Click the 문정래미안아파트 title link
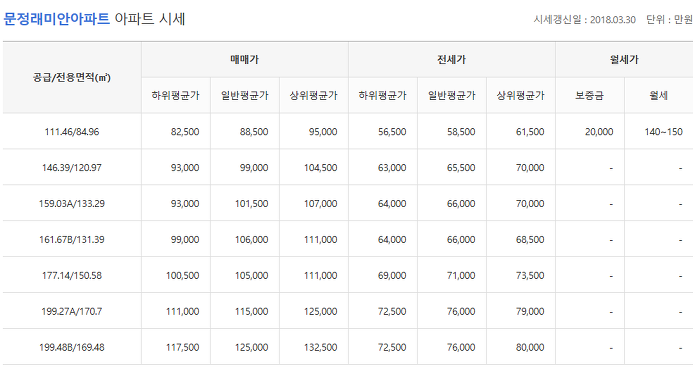The width and height of the screenshot is (700, 369). [56, 19]
